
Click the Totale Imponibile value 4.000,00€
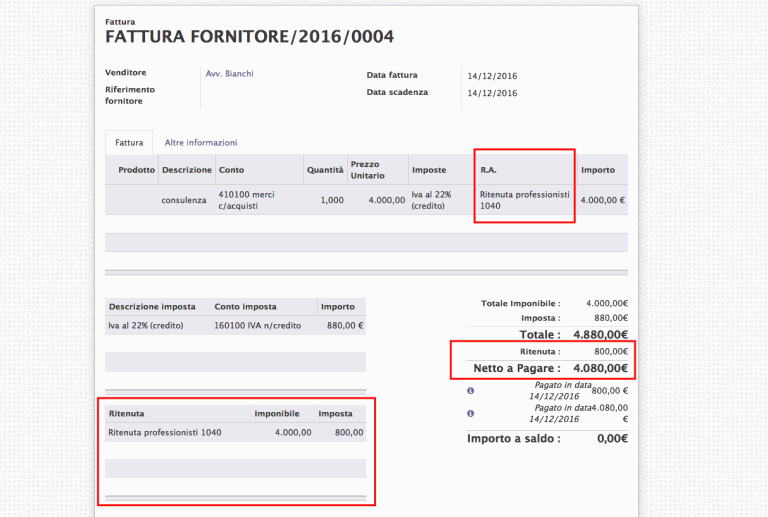coord(607,304)
